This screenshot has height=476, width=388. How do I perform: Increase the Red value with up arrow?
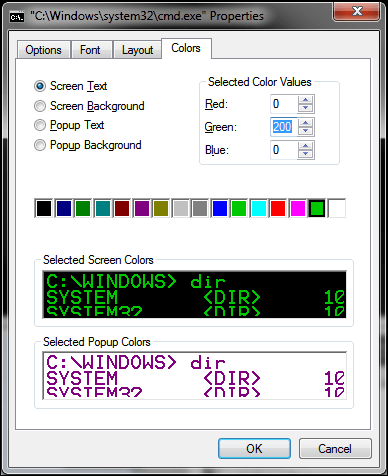pyautogui.click(x=305, y=100)
